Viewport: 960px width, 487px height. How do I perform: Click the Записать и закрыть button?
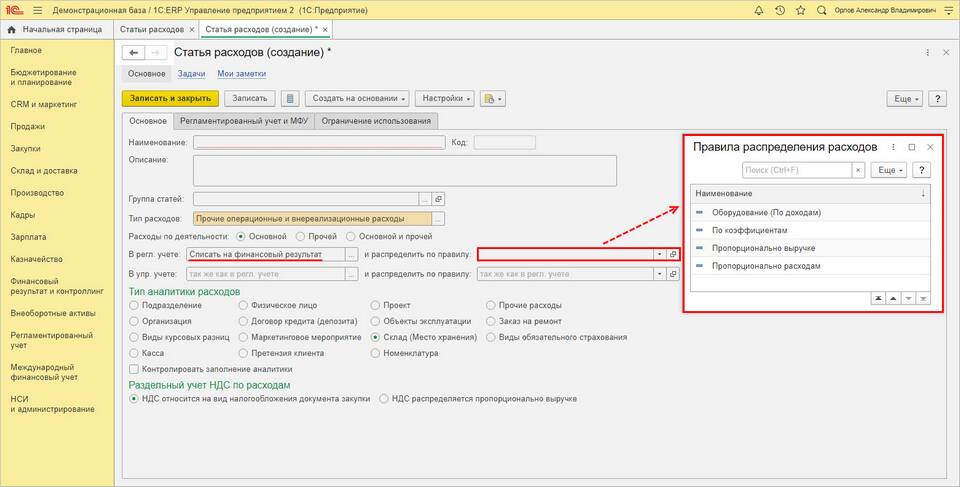(x=169, y=98)
